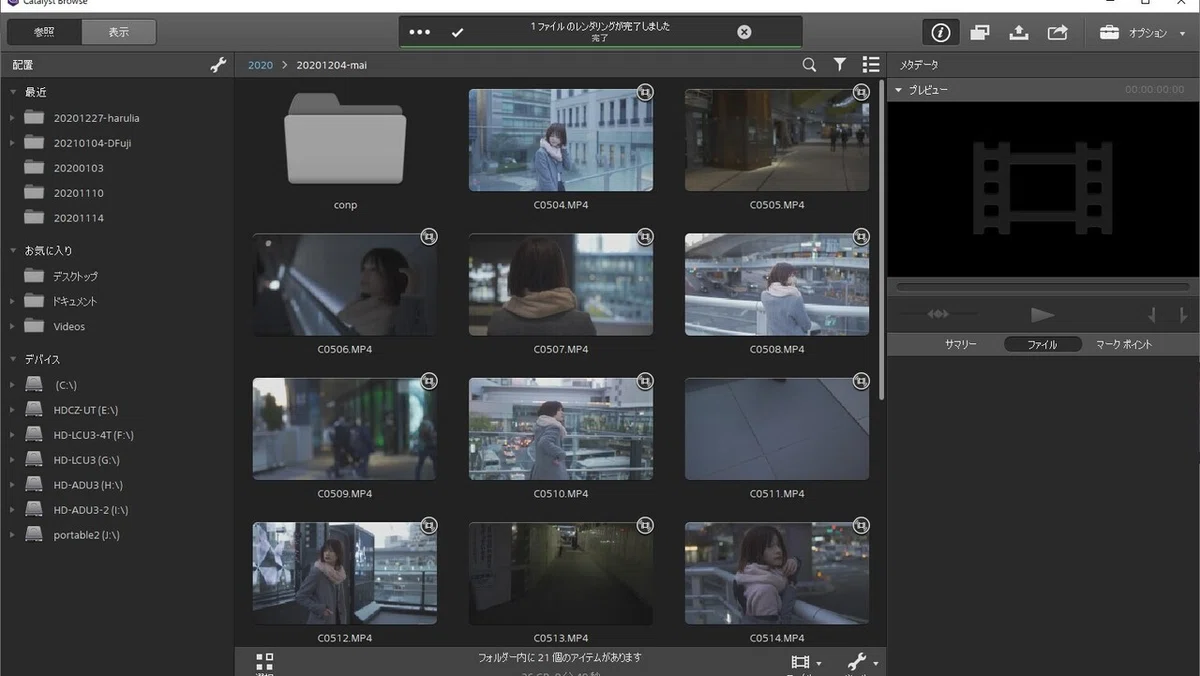Expand the 20201227-harulia folder
1200x676 pixels.
(12, 118)
